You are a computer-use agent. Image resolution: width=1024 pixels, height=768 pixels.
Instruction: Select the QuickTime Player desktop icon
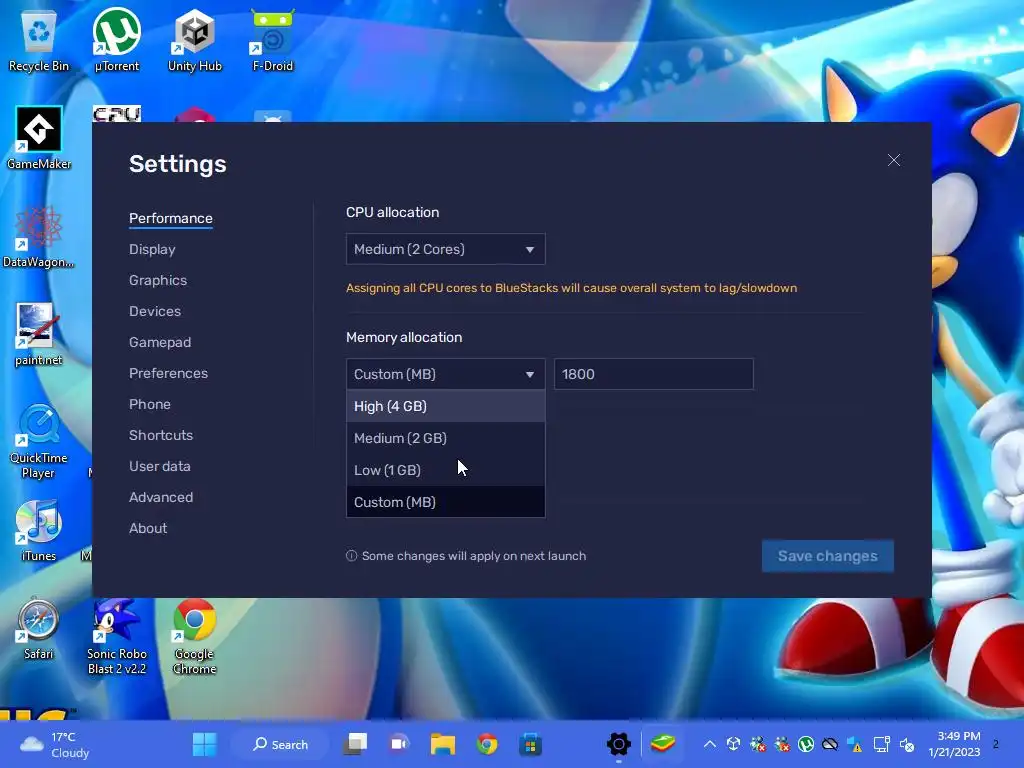tap(39, 441)
